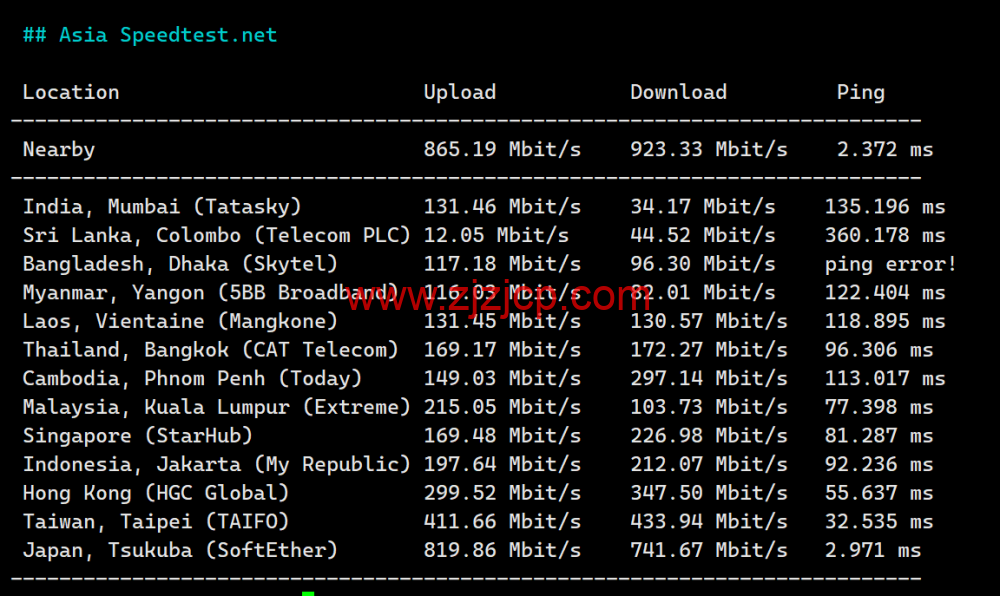This screenshot has width=1000, height=596.
Task: Select the Upload column header
Action: [x=459, y=91]
